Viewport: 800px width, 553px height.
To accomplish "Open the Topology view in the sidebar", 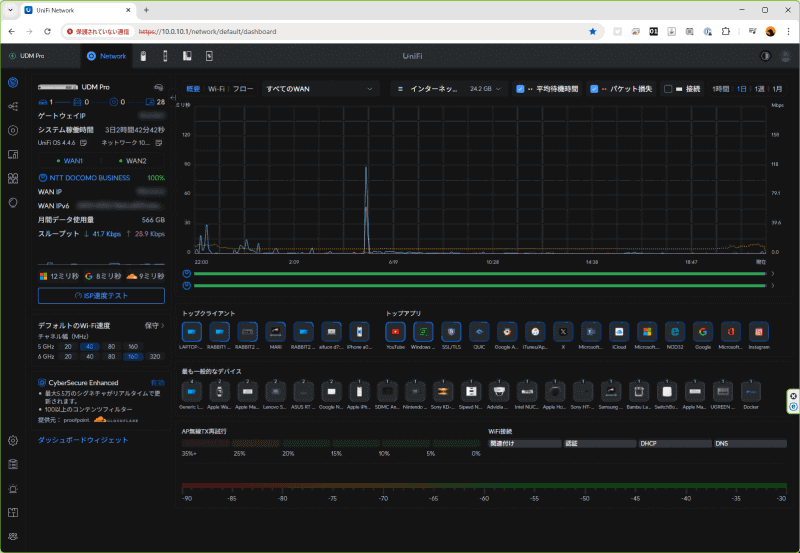I will (x=13, y=106).
